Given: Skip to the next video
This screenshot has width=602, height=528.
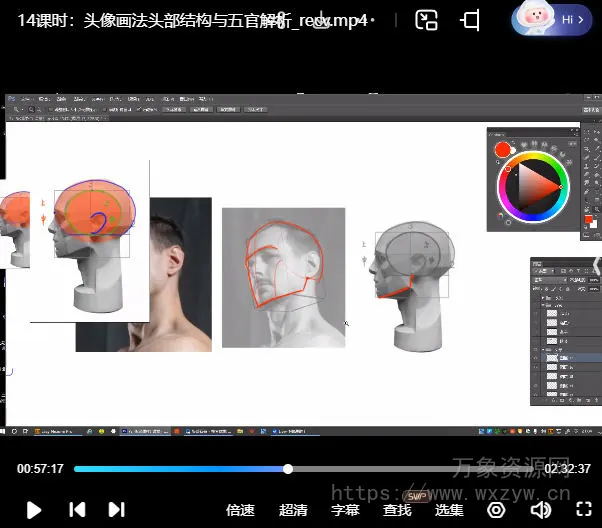Looking at the screenshot, I should [116, 510].
